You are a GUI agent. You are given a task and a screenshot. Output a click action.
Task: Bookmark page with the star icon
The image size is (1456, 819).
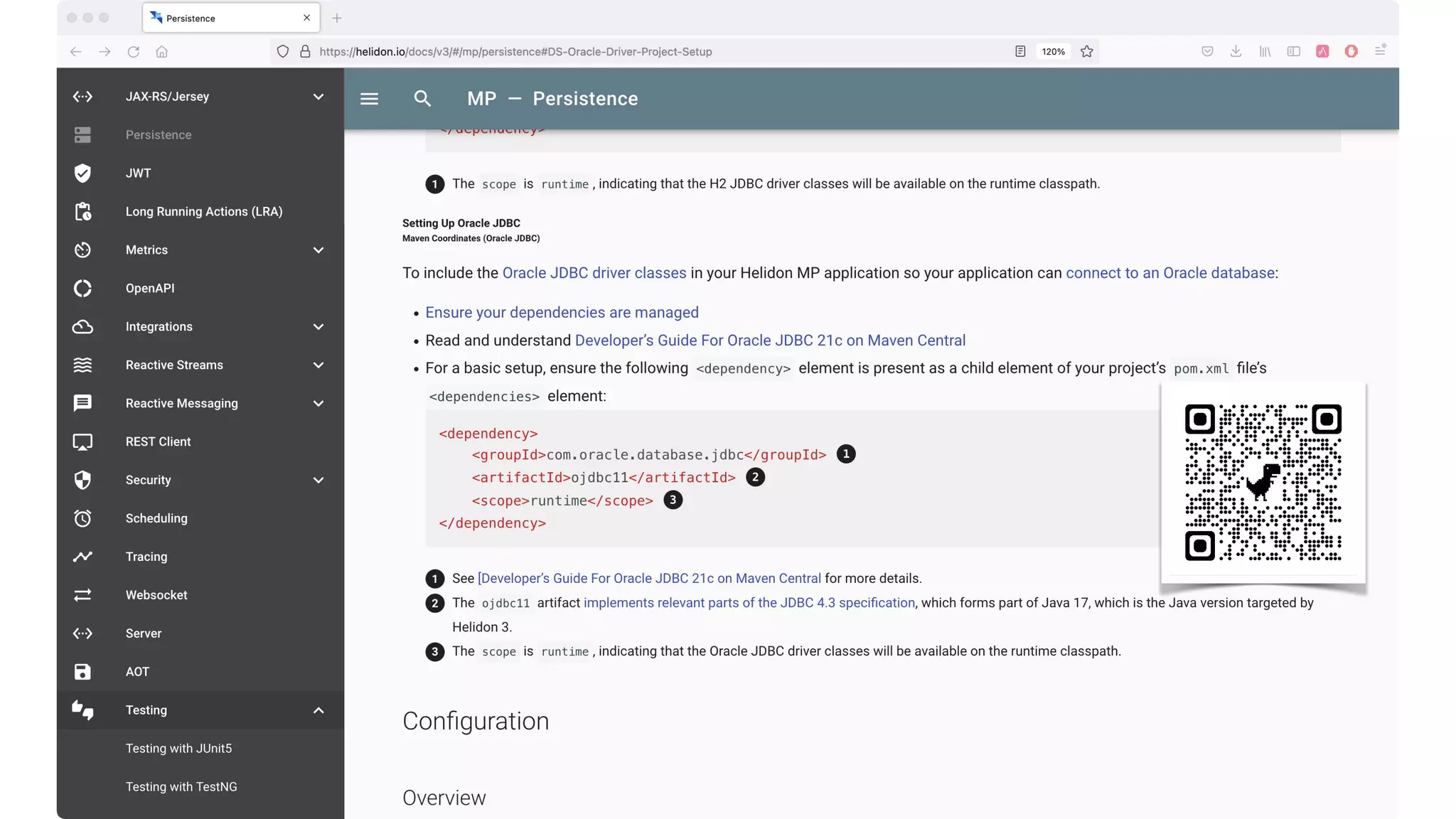click(1086, 52)
